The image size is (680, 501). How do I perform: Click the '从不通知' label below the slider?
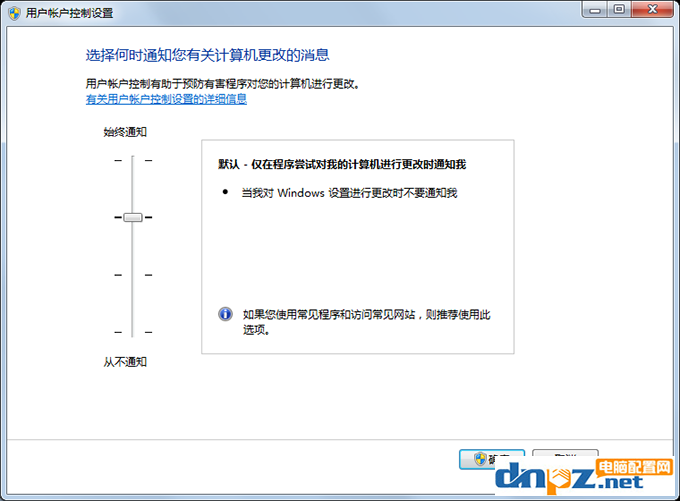point(125,362)
